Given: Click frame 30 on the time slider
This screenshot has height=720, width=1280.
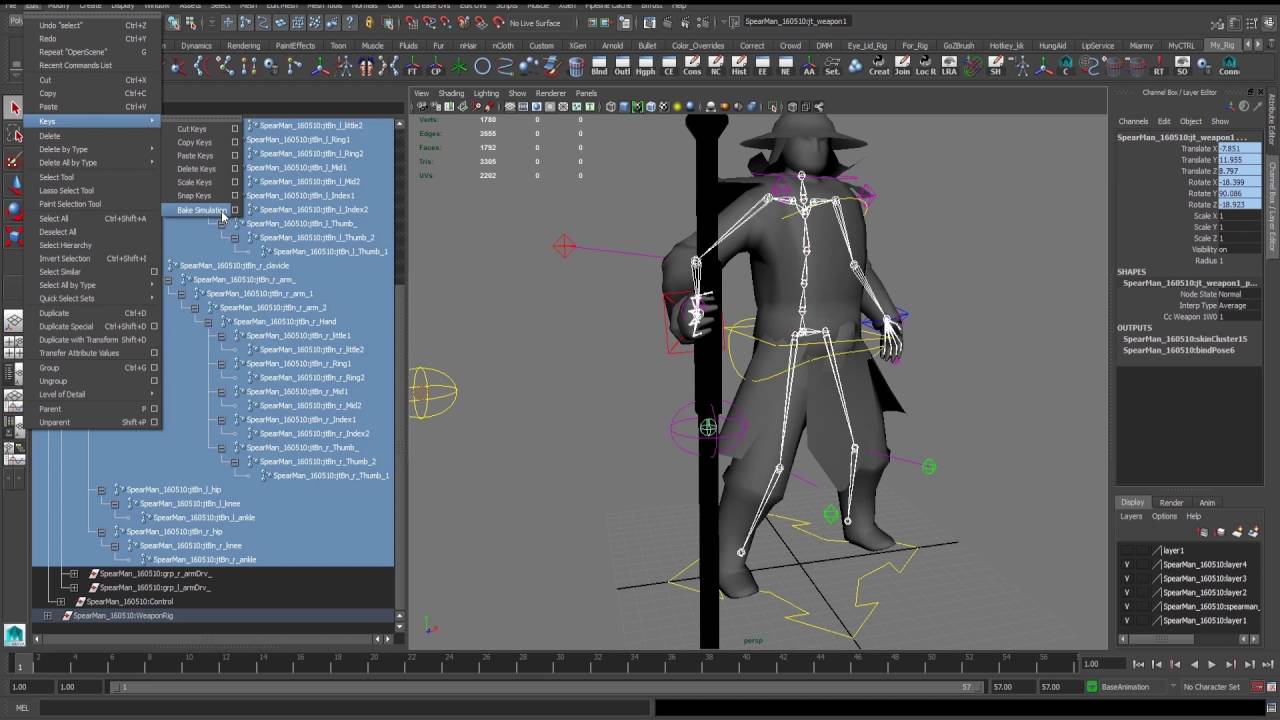Looking at the screenshot, I should pos(560,663).
